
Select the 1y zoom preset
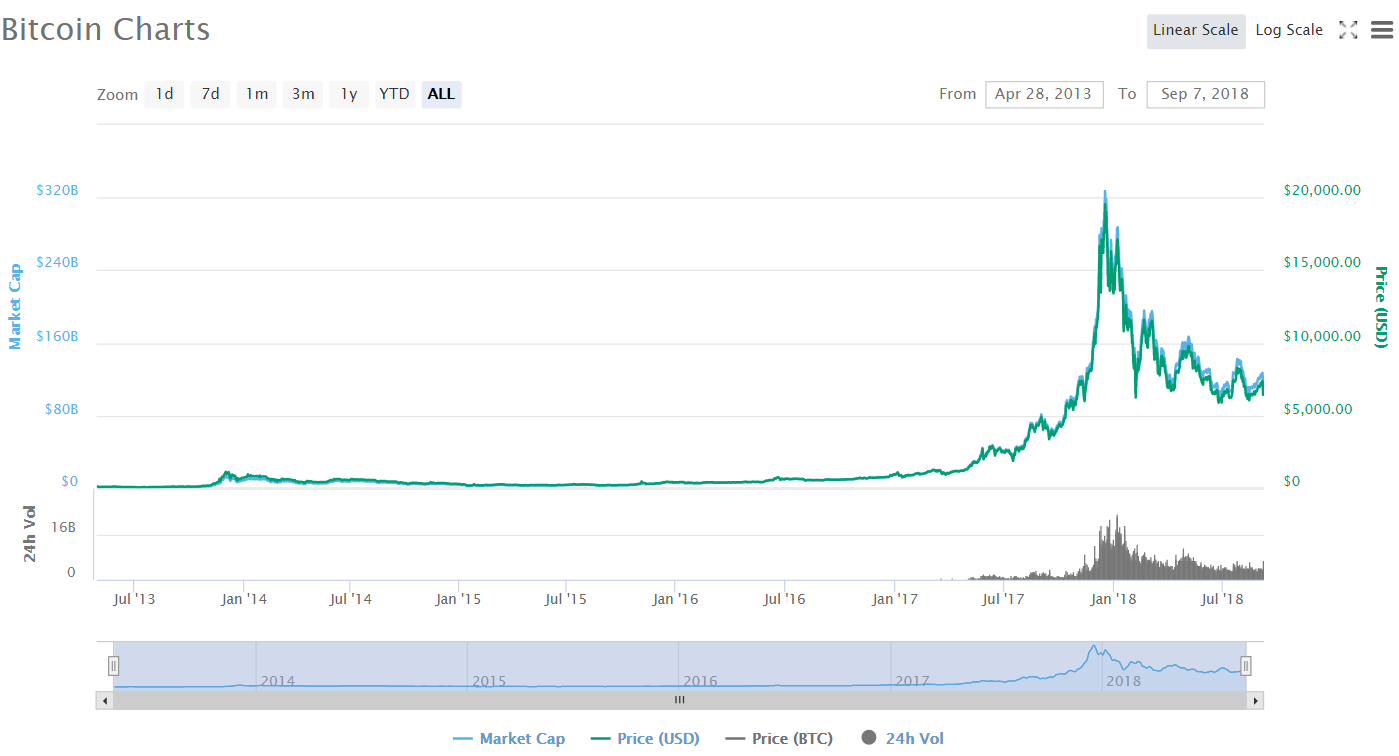[348, 93]
